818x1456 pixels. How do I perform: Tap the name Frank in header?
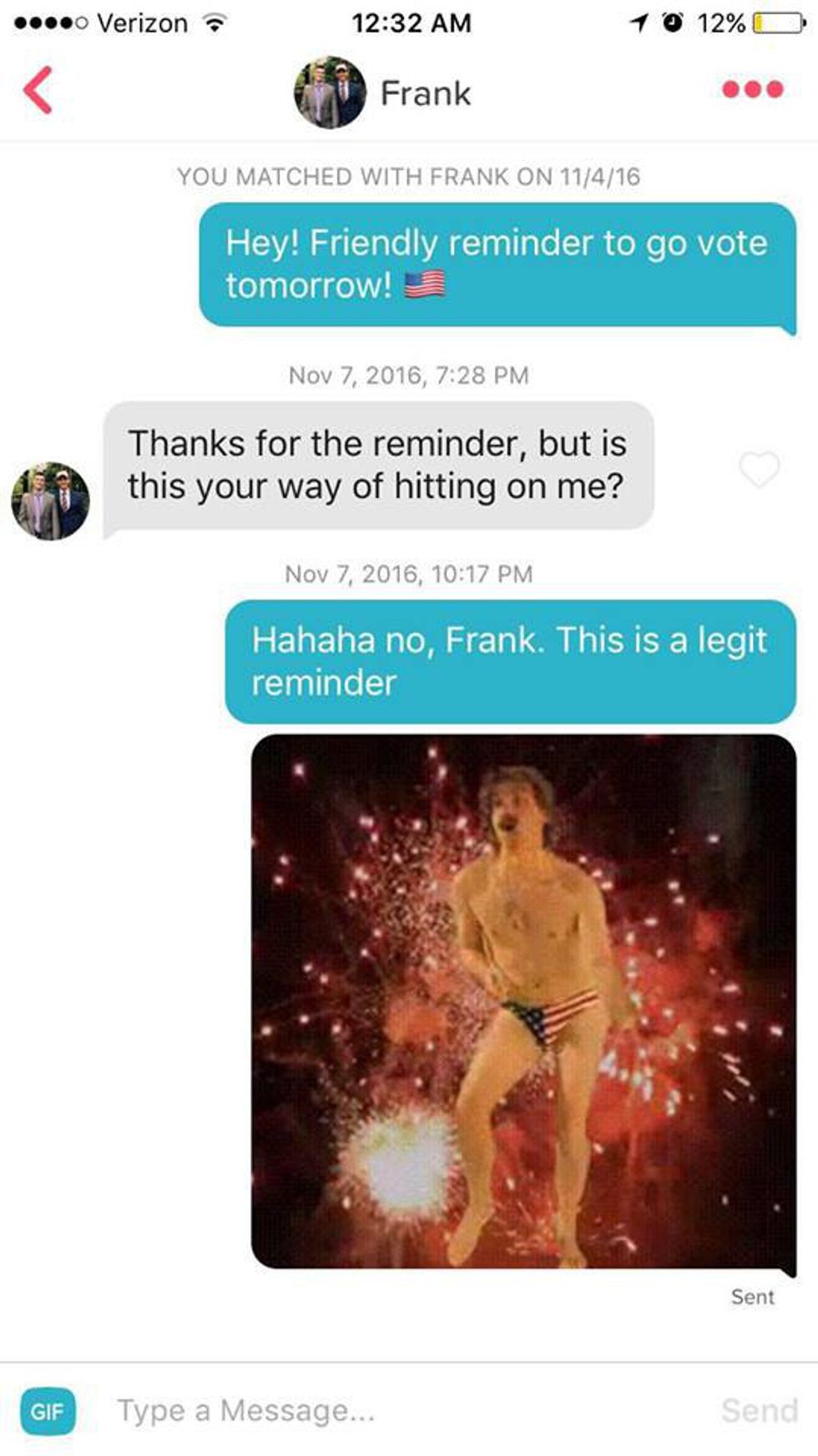coord(426,93)
